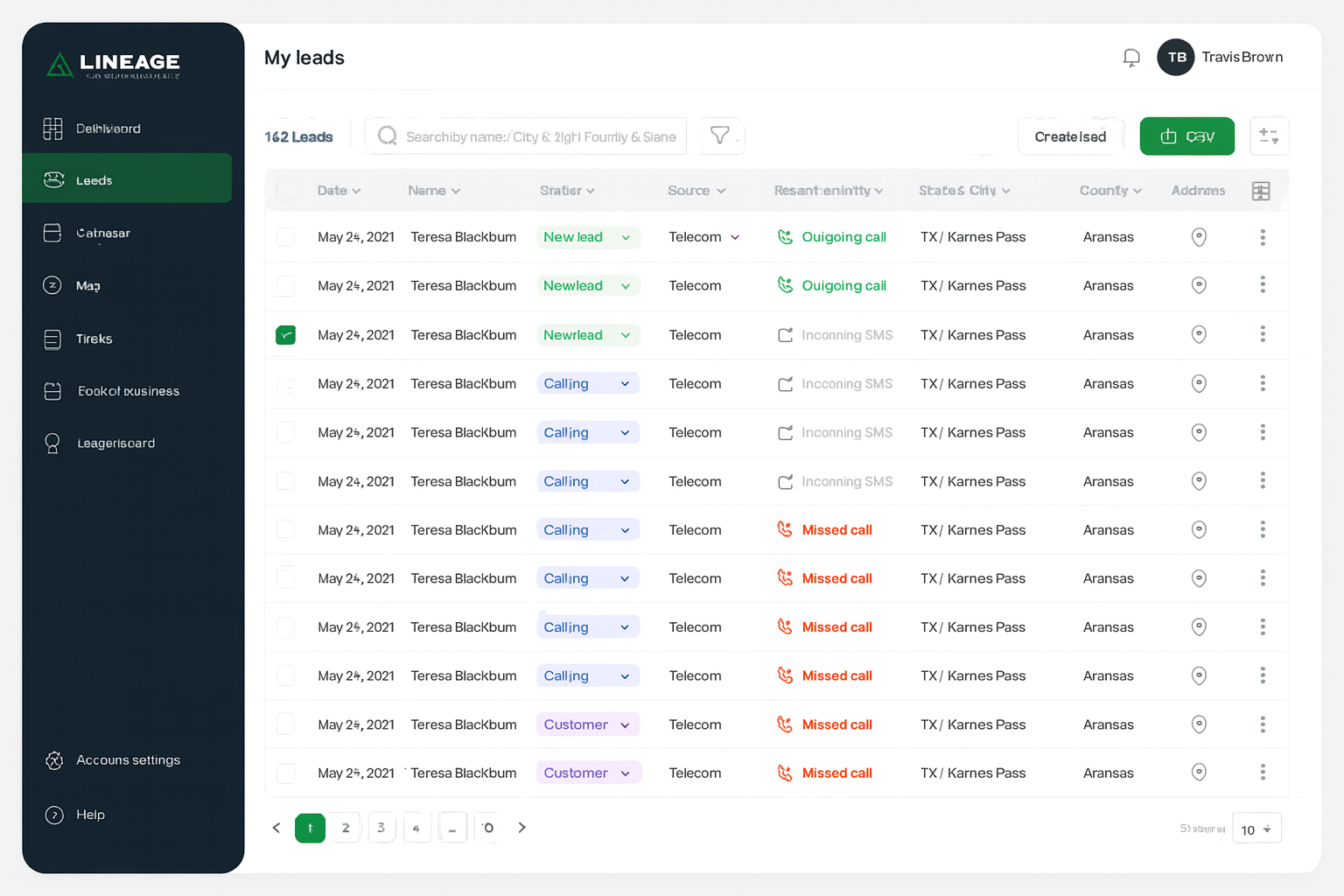Open the column settings grid icon
Screen dimensions: 1344x896
(x=1261, y=190)
